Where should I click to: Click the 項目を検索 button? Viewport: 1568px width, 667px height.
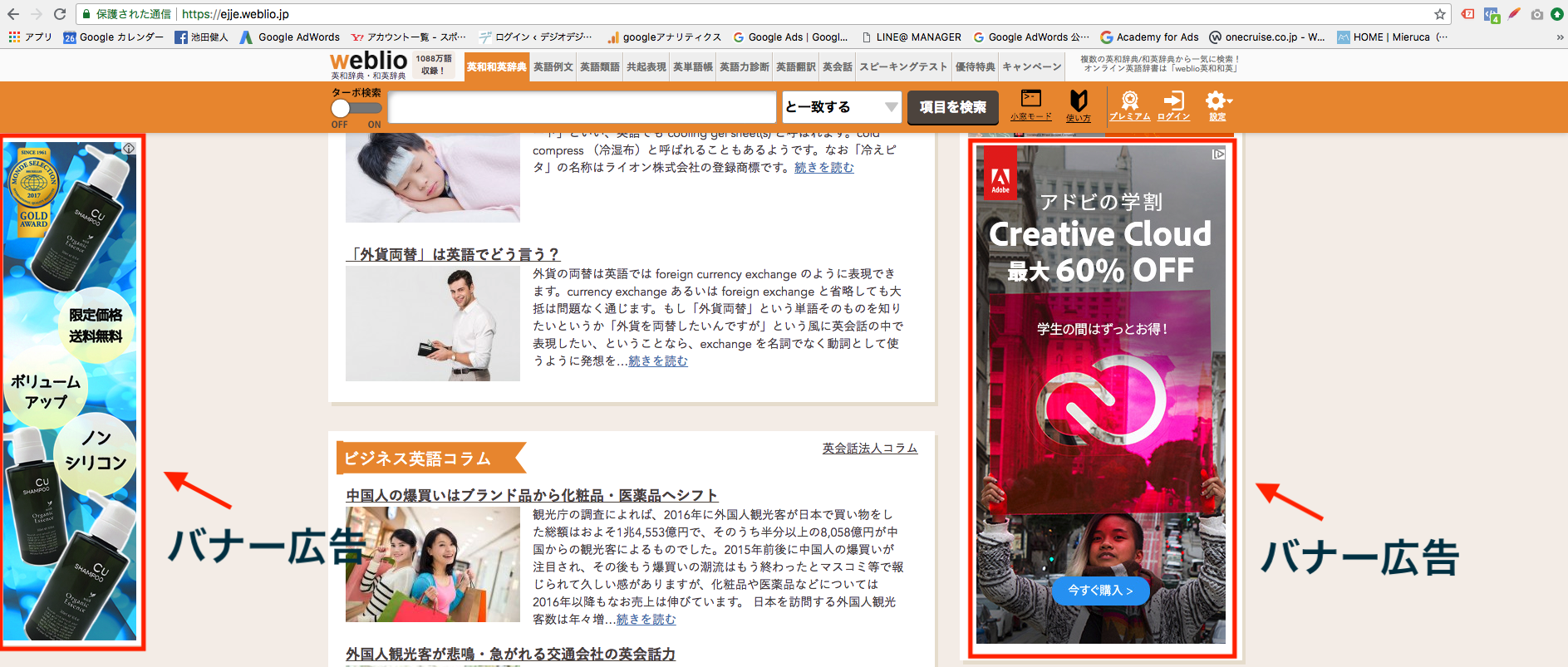953,107
